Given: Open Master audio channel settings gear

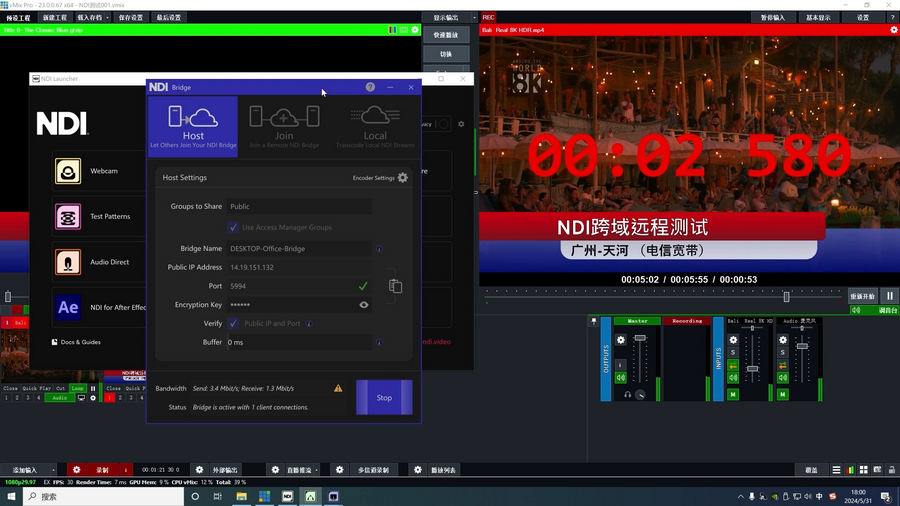Looking at the screenshot, I should (x=620, y=340).
